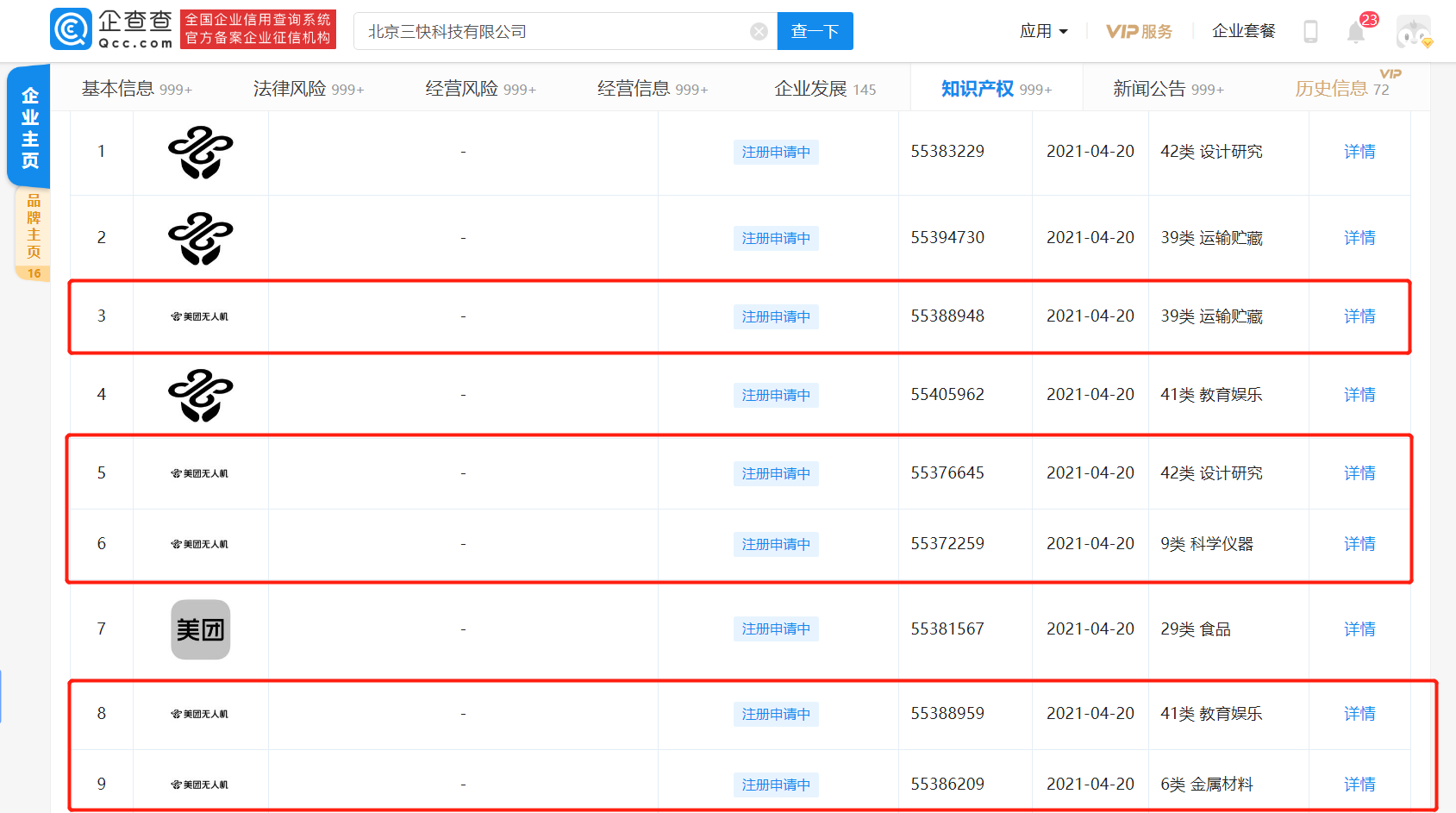Click the 美团无人机 trademark logo in row 3
Screen dimensions: 1456x813
tap(200, 316)
